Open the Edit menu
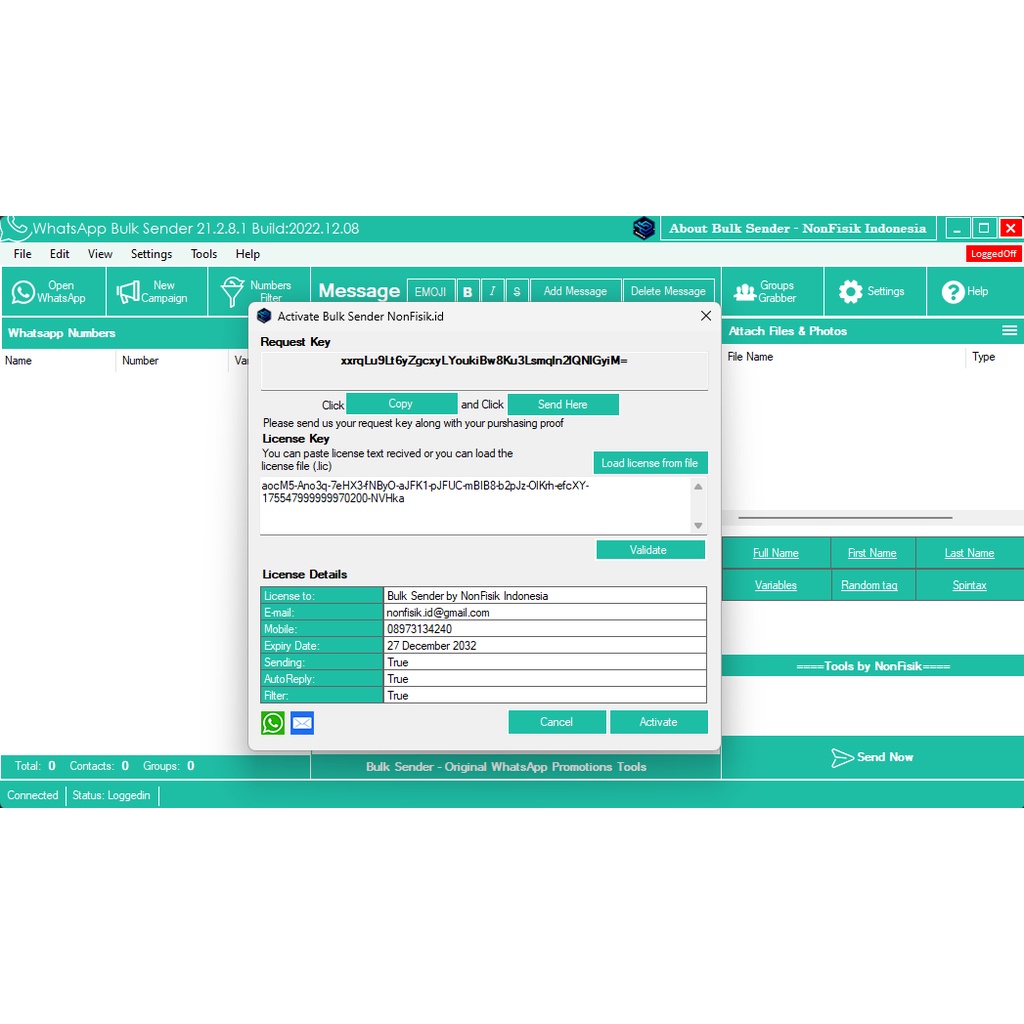 [x=59, y=254]
